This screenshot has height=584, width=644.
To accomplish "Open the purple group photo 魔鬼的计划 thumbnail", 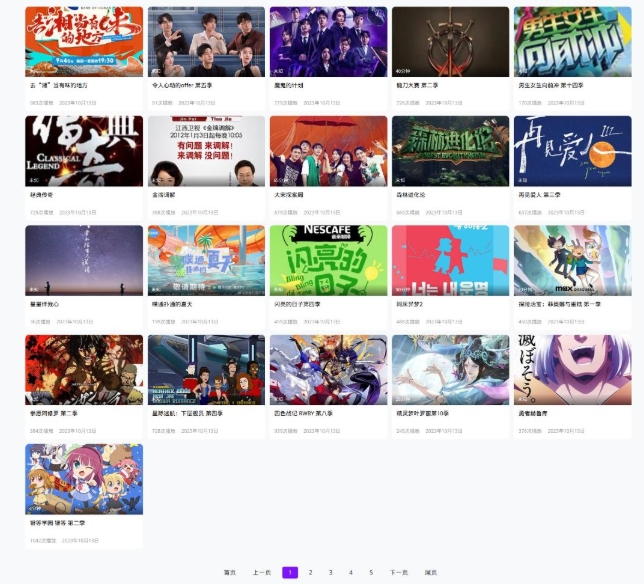I will click(x=328, y=41).
